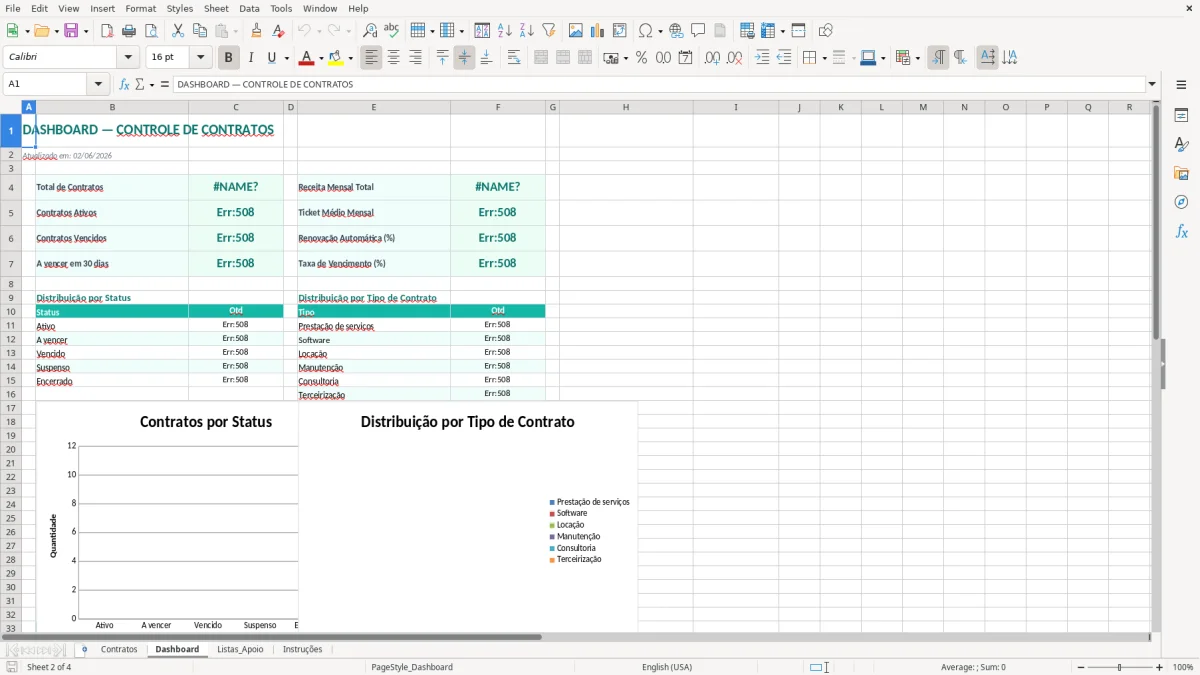Insert a Pivot Table
Viewport: 1200px width, 675px height.
(x=620, y=31)
